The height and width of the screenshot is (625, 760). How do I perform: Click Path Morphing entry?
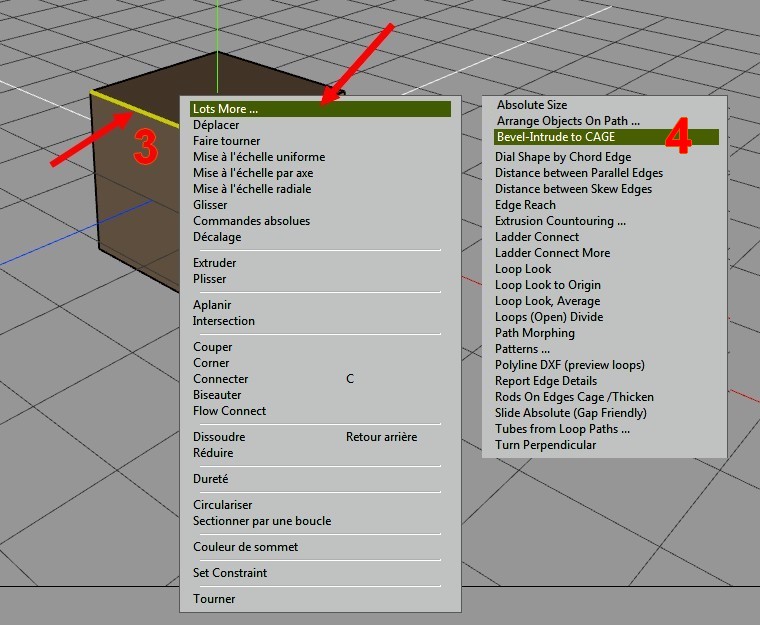click(535, 333)
